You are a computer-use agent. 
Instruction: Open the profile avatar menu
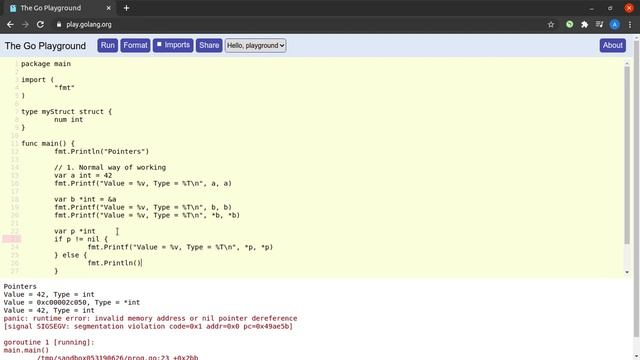pyautogui.click(x=614, y=24)
